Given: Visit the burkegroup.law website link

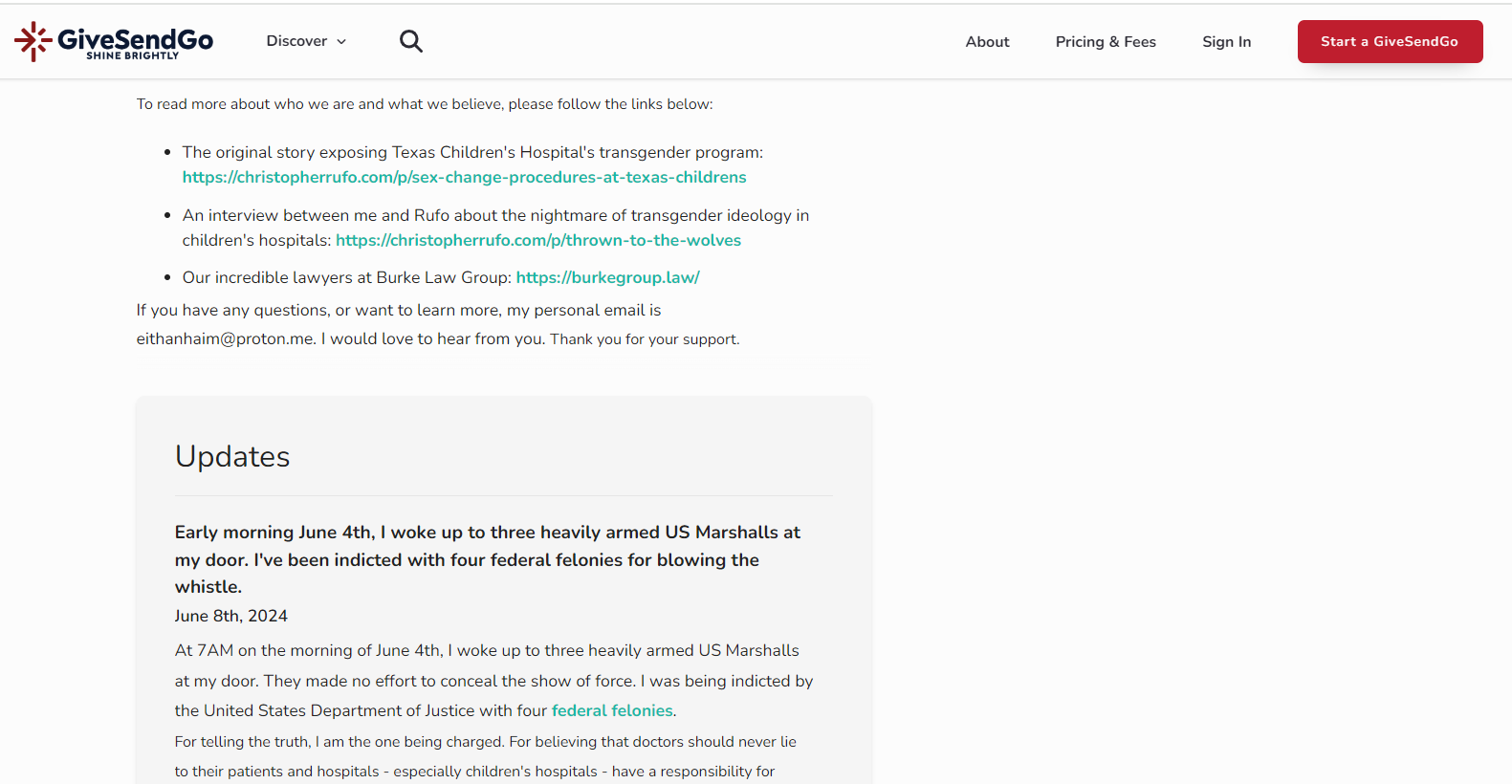Looking at the screenshot, I should (607, 277).
